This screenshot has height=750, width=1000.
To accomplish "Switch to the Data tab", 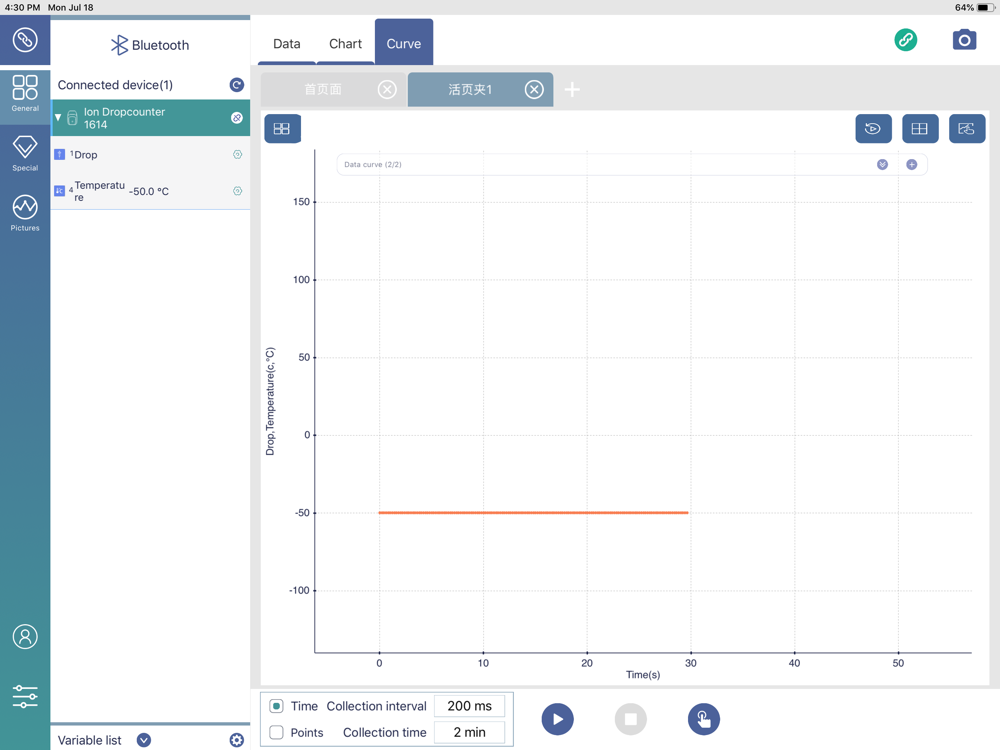I will point(286,43).
